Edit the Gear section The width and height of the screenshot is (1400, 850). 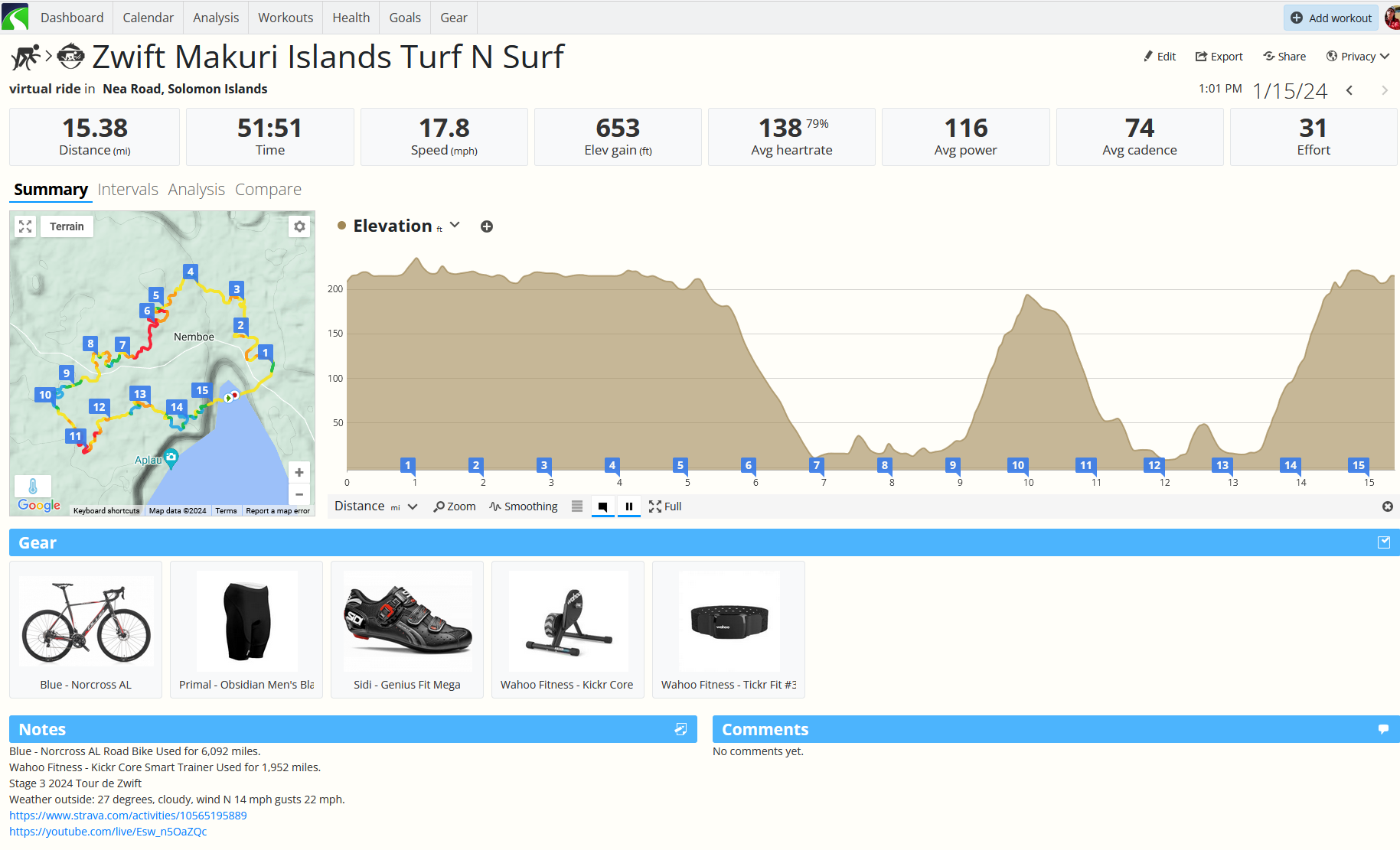coord(1384,542)
